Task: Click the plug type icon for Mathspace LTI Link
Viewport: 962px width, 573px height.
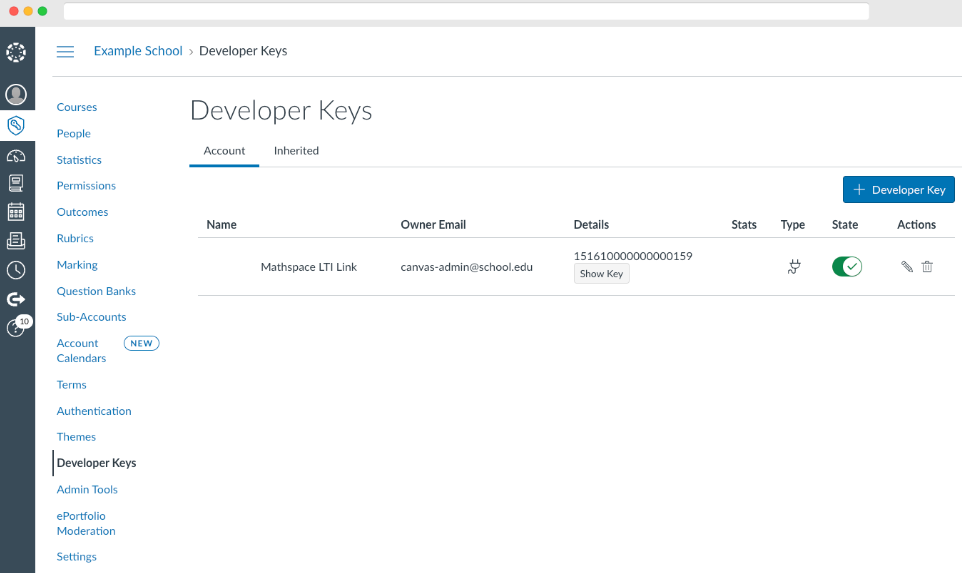Action: click(x=794, y=267)
